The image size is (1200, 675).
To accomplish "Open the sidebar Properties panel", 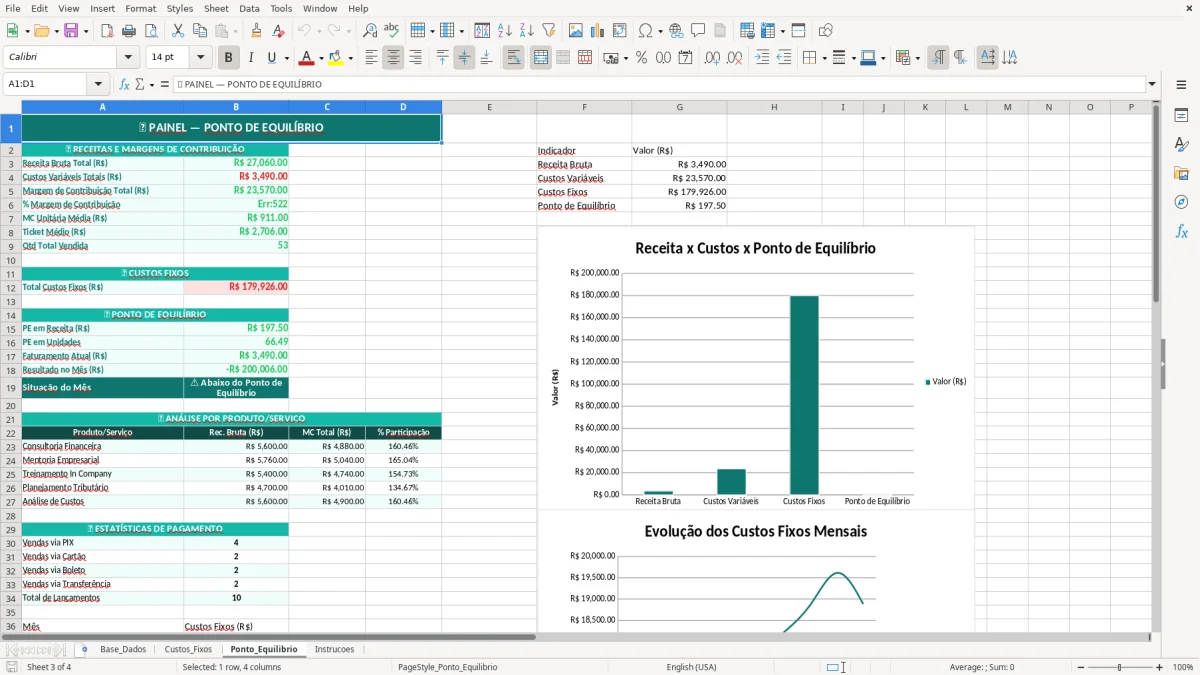I will [x=1181, y=116].
